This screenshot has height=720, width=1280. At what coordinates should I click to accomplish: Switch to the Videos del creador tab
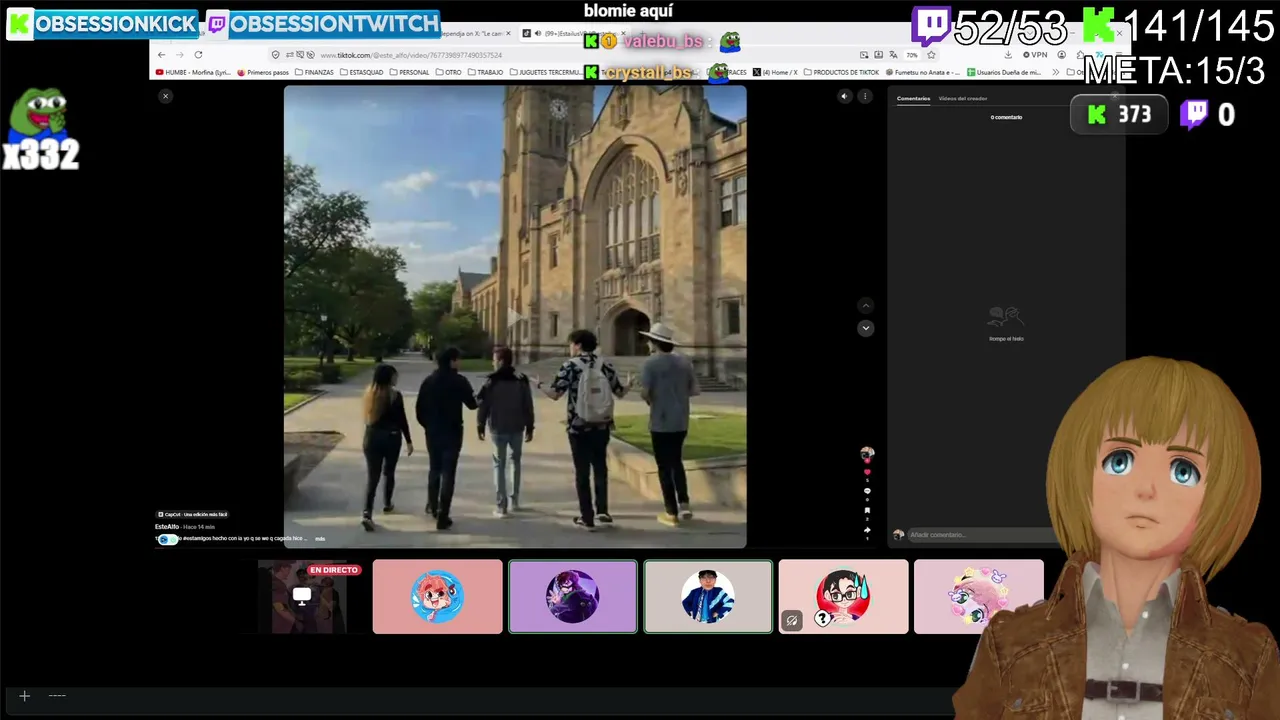coord(963,98)
